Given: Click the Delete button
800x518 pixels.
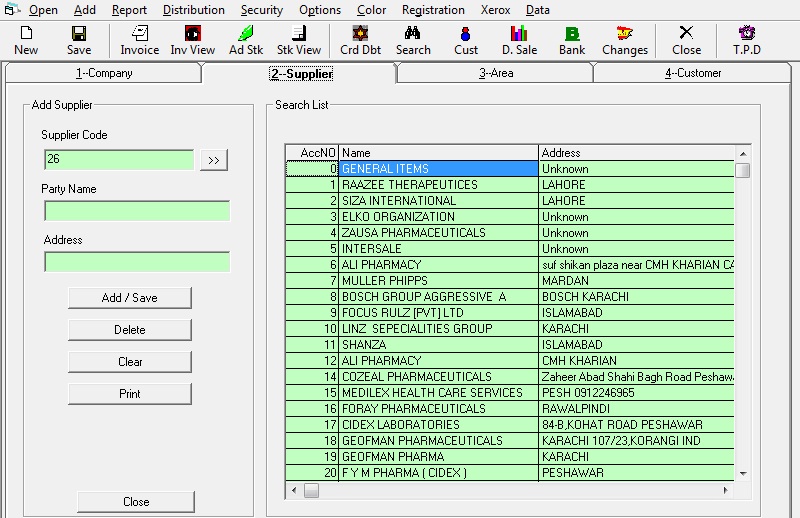Looking at the screenshot, I should click(x=130, y=330).
